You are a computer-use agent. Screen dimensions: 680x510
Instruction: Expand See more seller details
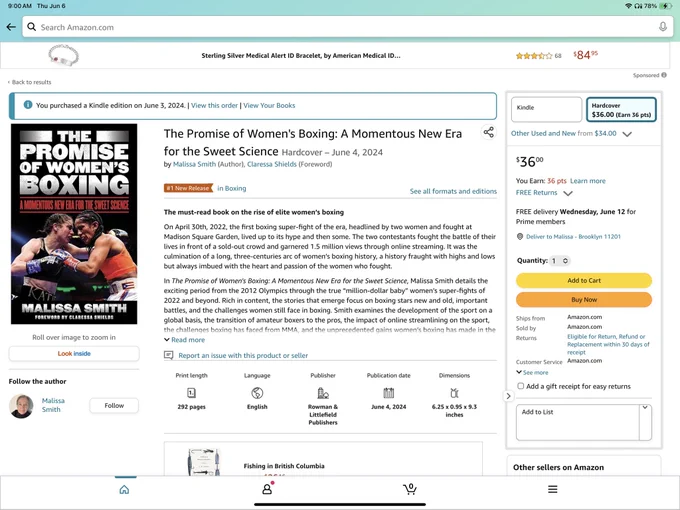(x=532, y=373)
